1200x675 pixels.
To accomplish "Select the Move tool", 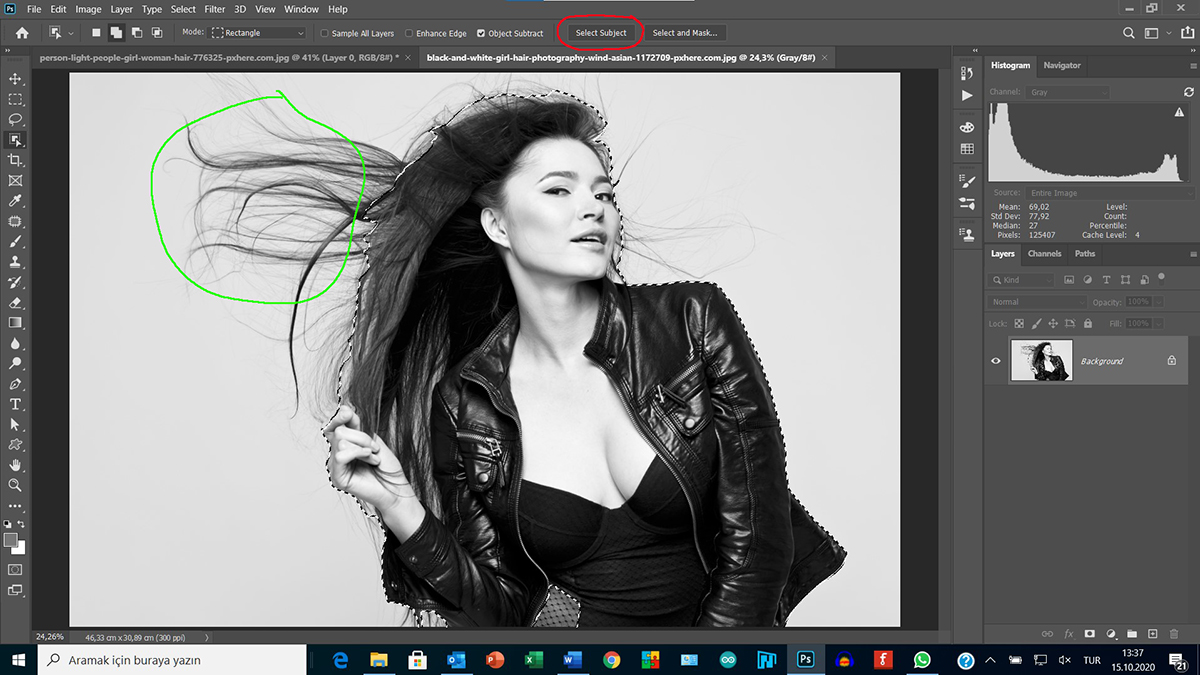I will (15, 79).
